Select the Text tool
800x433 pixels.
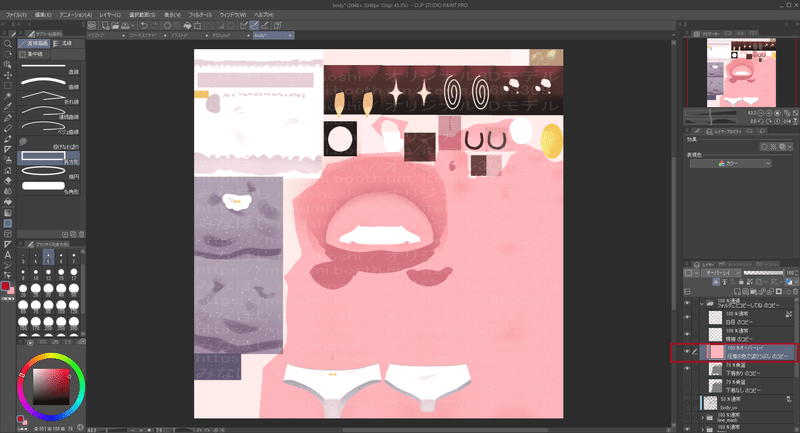click(x=8, y=254)
